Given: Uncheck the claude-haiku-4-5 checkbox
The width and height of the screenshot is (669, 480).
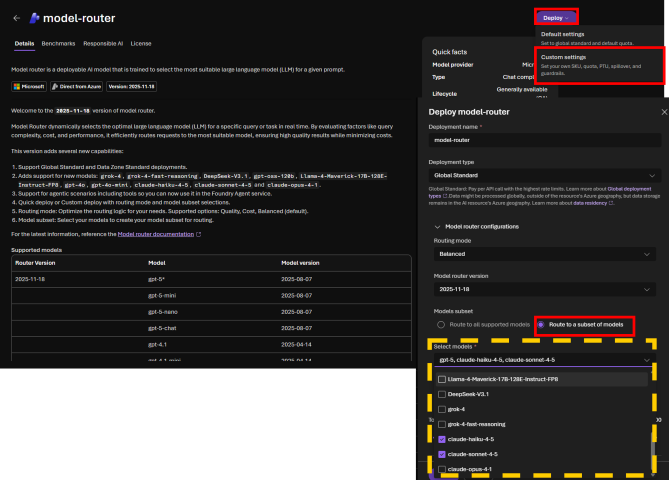Looking at the screenshot, I should 442,438.
